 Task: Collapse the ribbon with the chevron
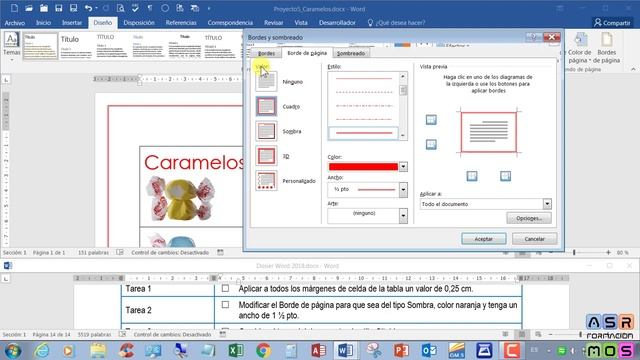click(x=633, y=69)
